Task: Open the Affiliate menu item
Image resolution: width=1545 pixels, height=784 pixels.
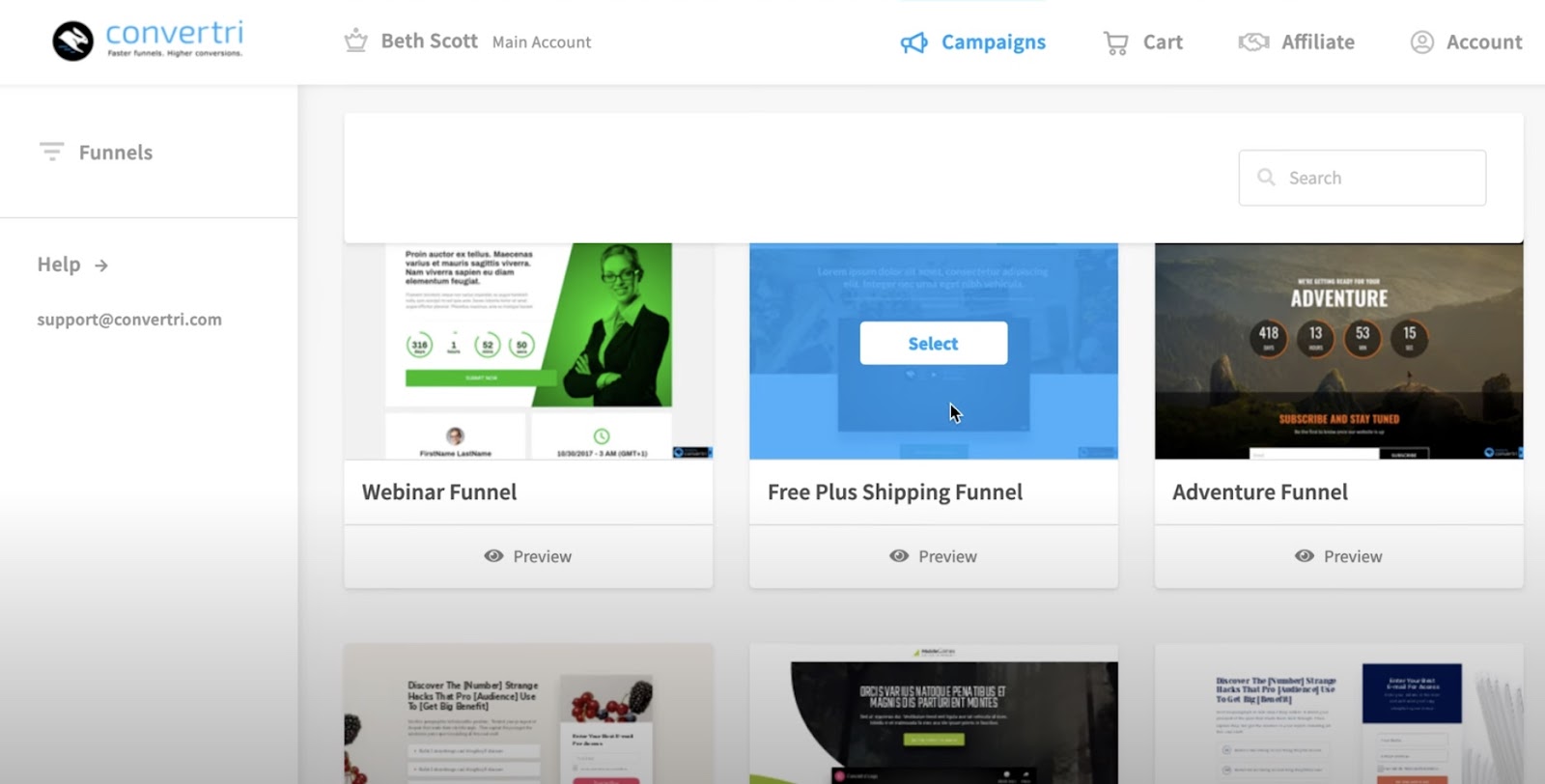Action: pos(1317,42)
